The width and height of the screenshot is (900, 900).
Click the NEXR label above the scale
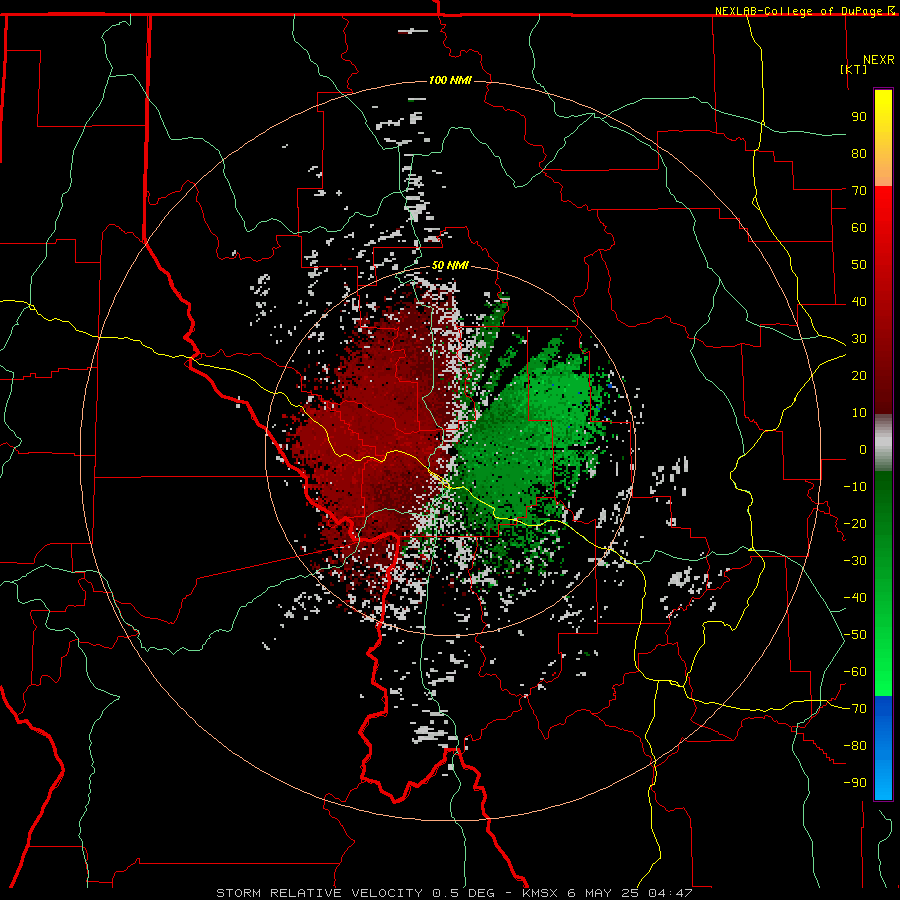coord(879,60)
